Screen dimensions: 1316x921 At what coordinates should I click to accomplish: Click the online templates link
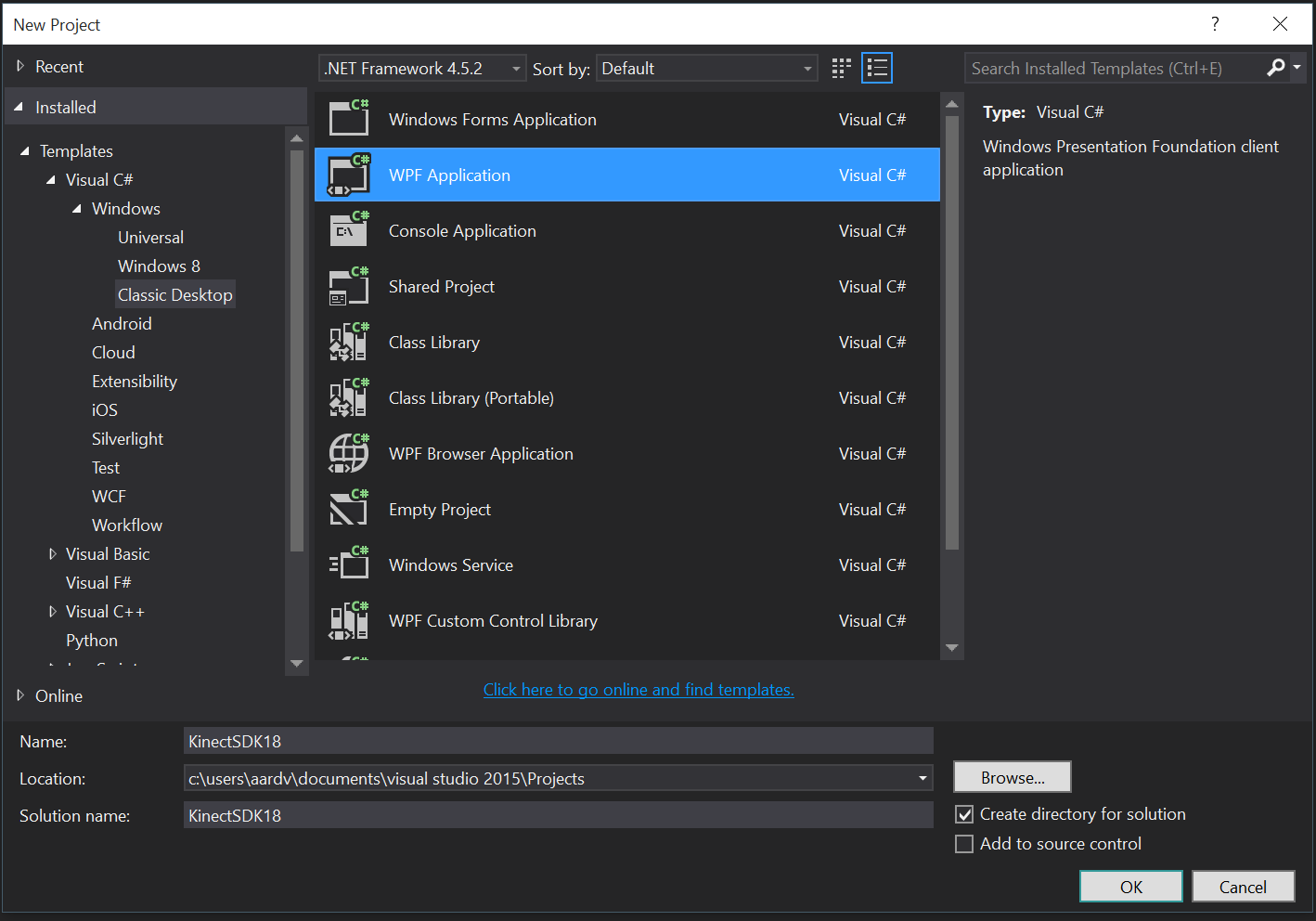[639, 690]
